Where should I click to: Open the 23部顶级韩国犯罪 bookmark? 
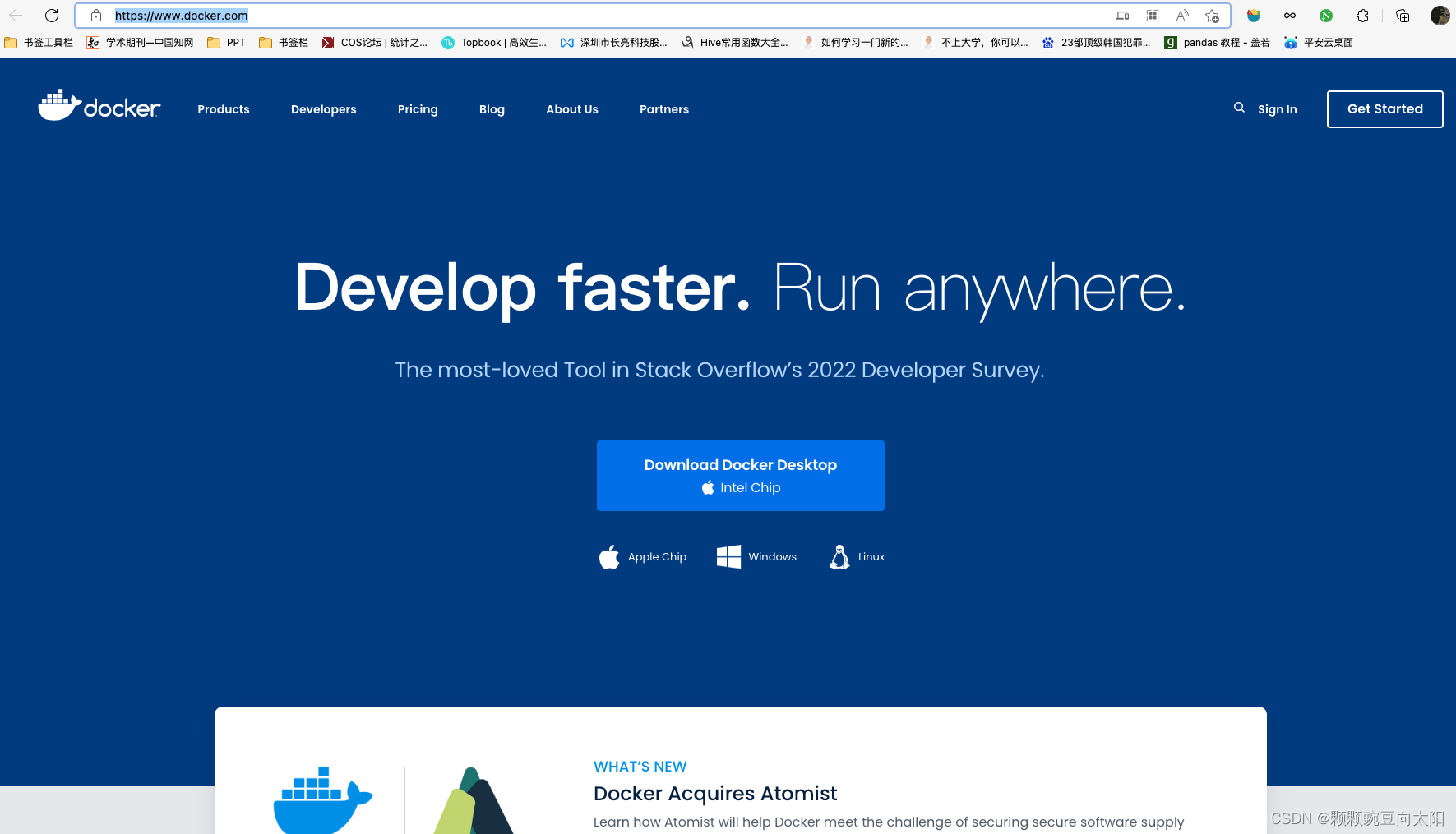click(x=1096, y=43)
